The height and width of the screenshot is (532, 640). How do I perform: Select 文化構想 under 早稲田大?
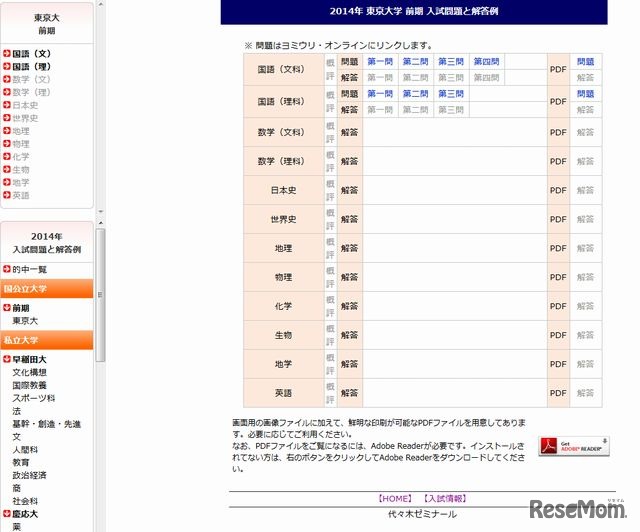pyautogui.click(x=29, y=372)
